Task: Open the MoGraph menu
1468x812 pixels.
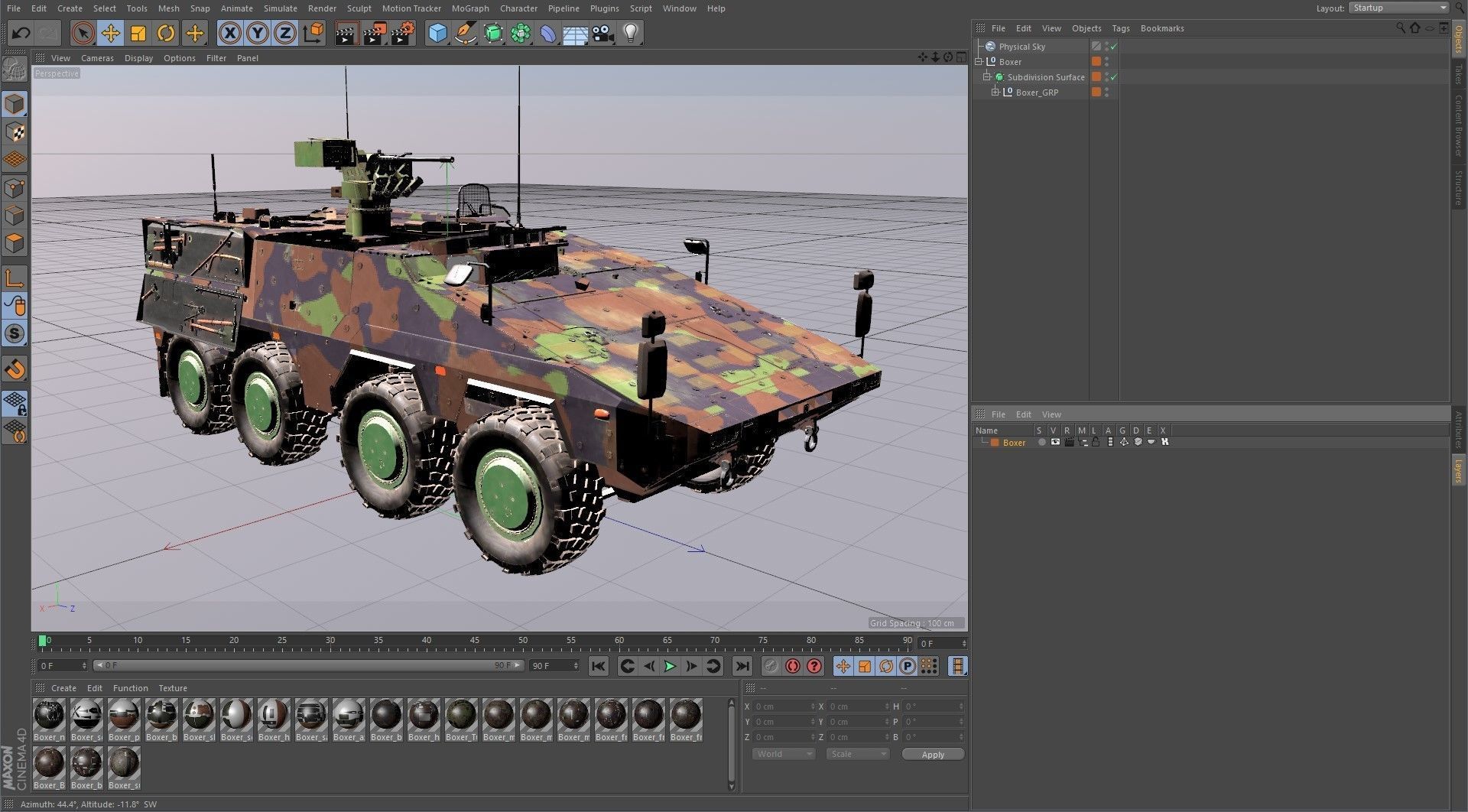Action: [470, 8]
